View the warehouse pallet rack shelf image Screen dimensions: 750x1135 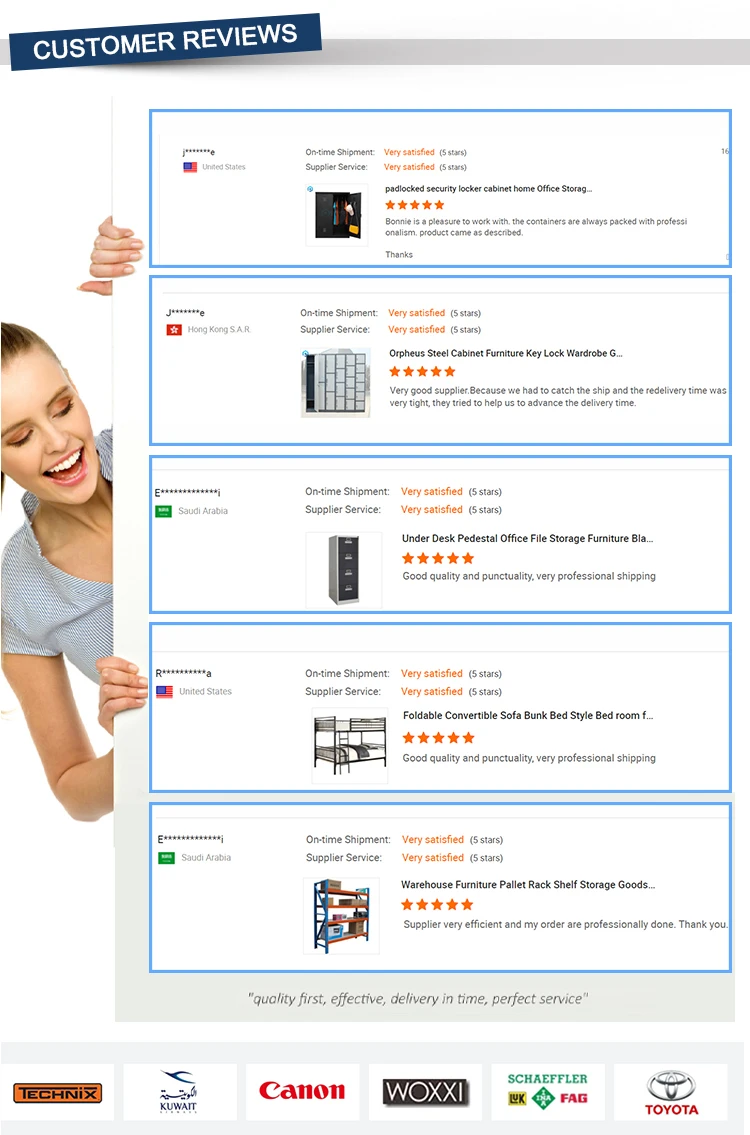342,916
